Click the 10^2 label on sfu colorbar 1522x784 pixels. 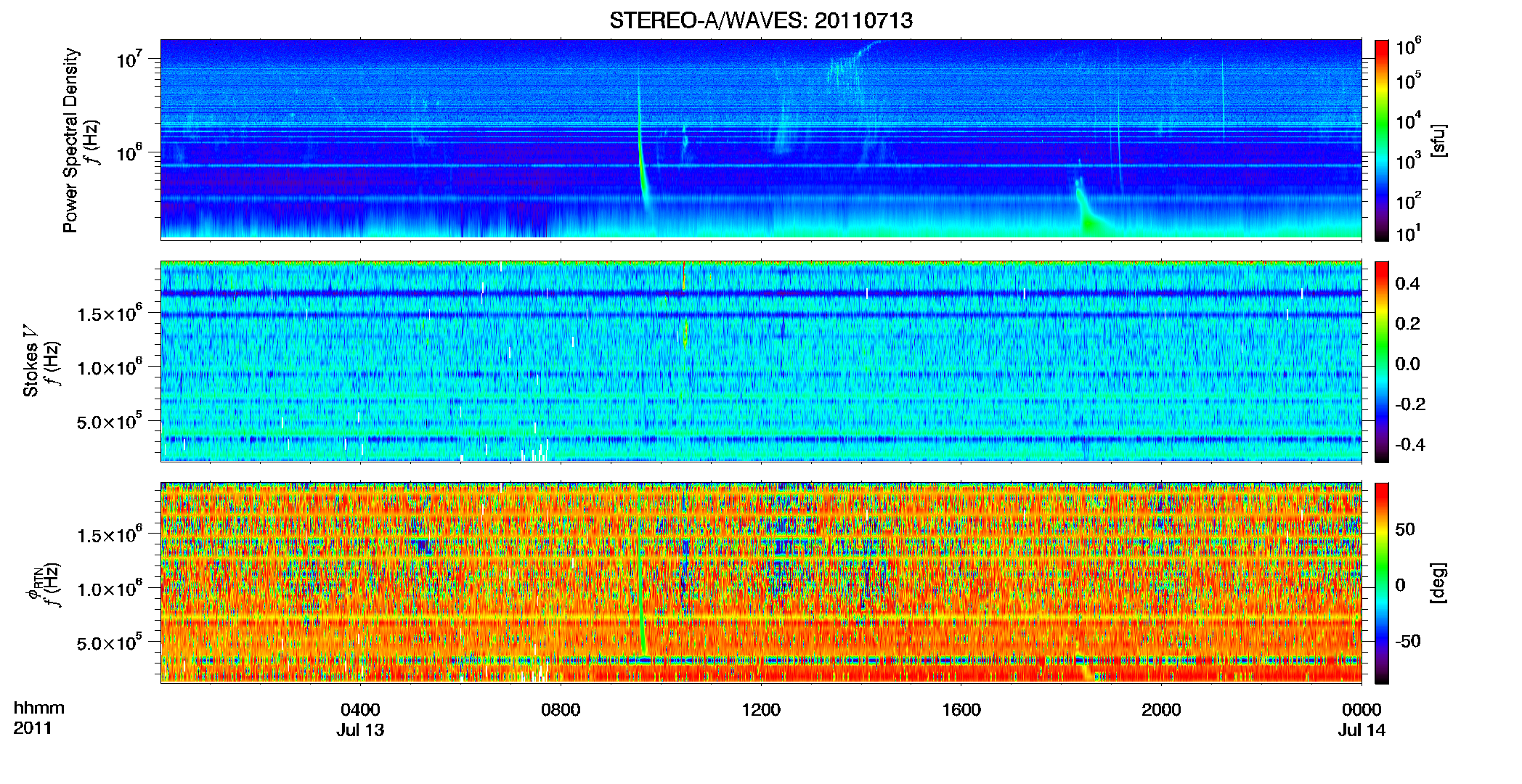coord(1409,200)
